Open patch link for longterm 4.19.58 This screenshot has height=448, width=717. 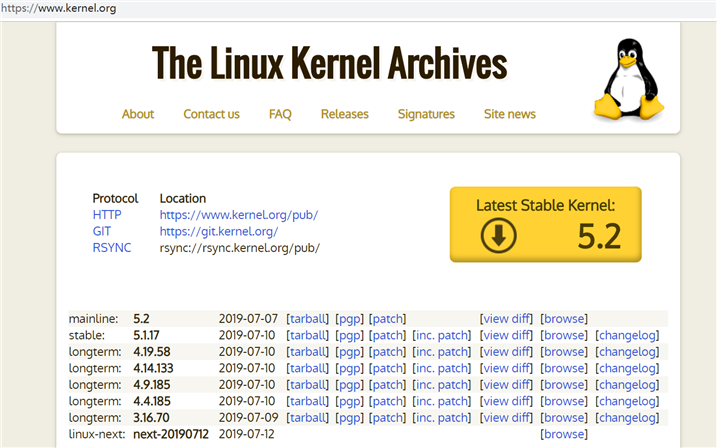(x=387, y=352)
